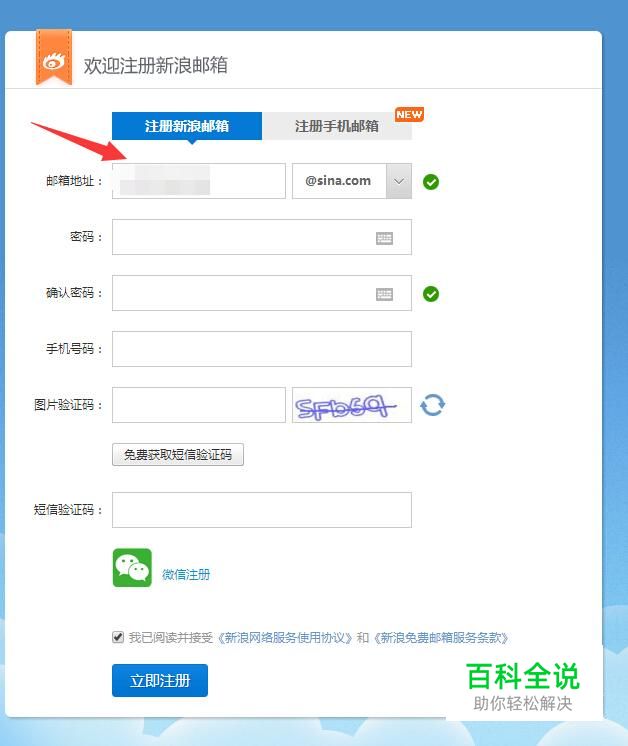Focus the 手机号码 input field
Viewport: 628px width, 746px height.
(x=262, y=349)
